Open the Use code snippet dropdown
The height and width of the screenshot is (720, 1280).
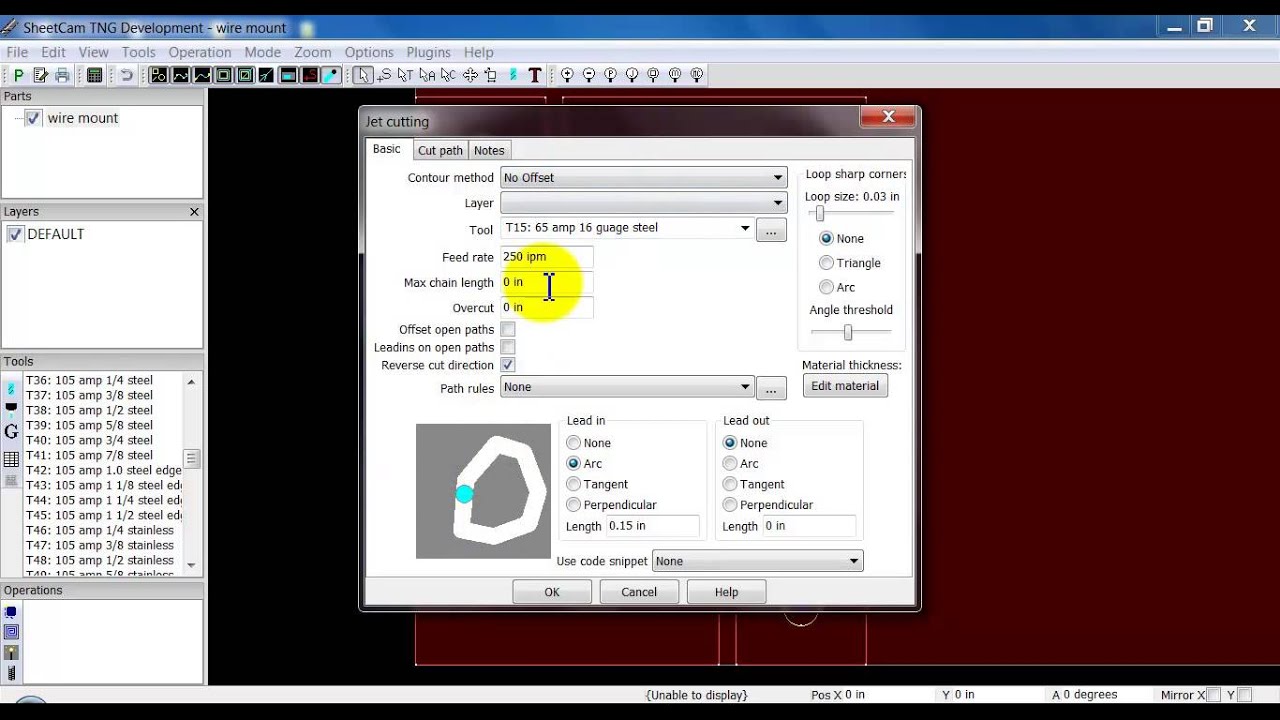[757, 561]
